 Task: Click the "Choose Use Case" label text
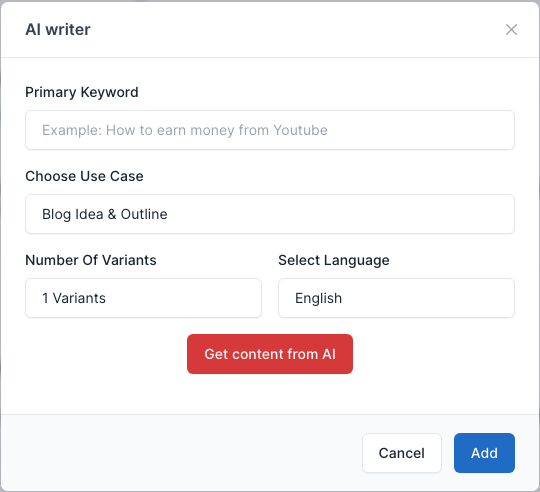point(84,176)
